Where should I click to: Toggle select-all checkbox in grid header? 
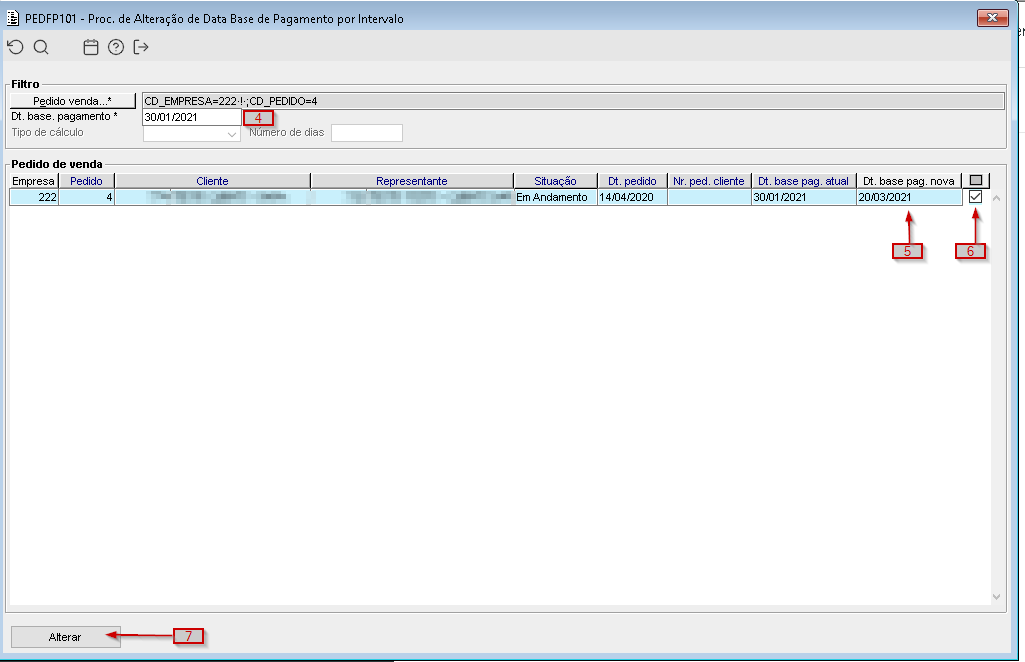976,180
